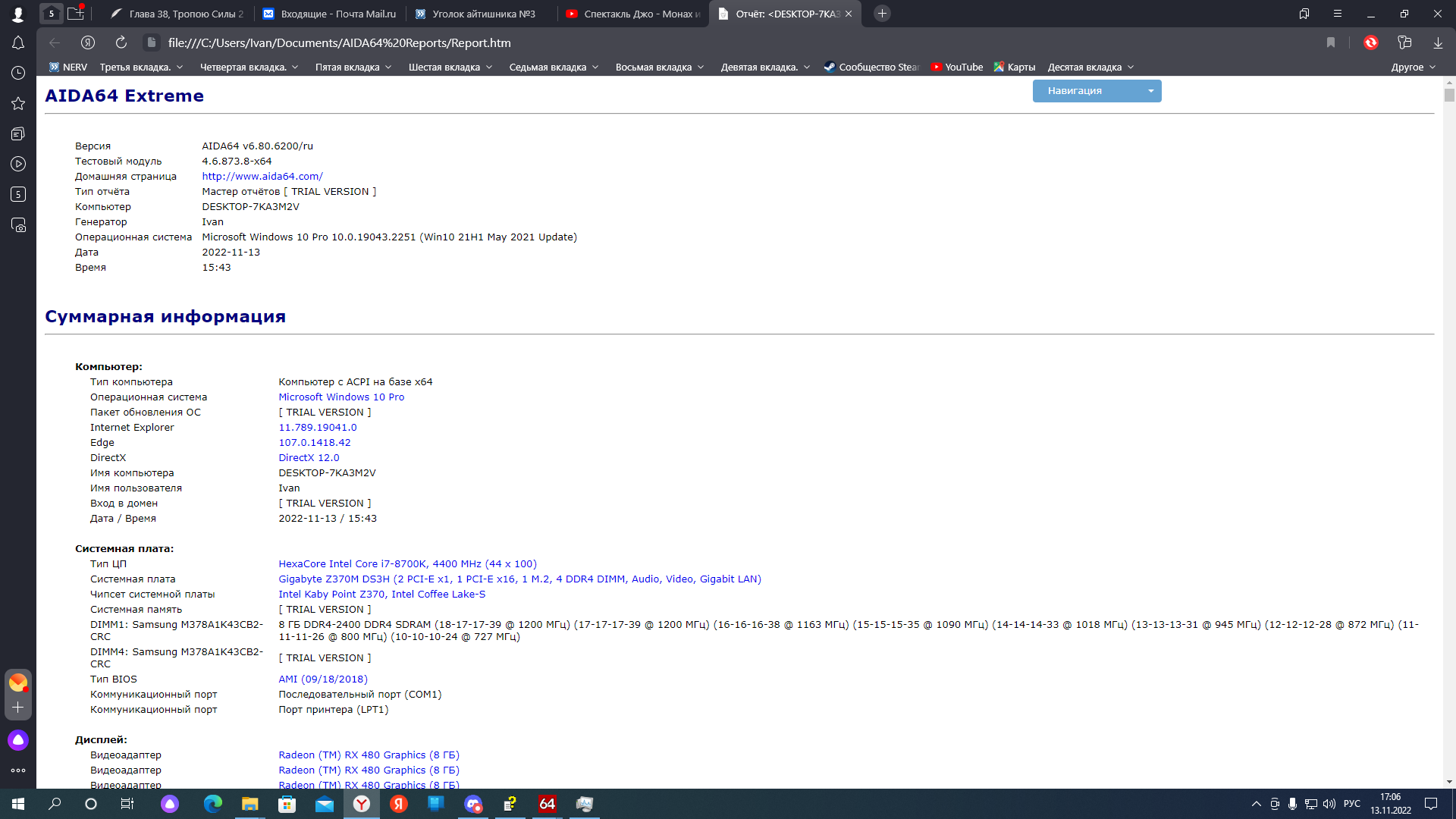
Task: Open downloads with the arrow icon
Action: click(x=1438, y=43)
